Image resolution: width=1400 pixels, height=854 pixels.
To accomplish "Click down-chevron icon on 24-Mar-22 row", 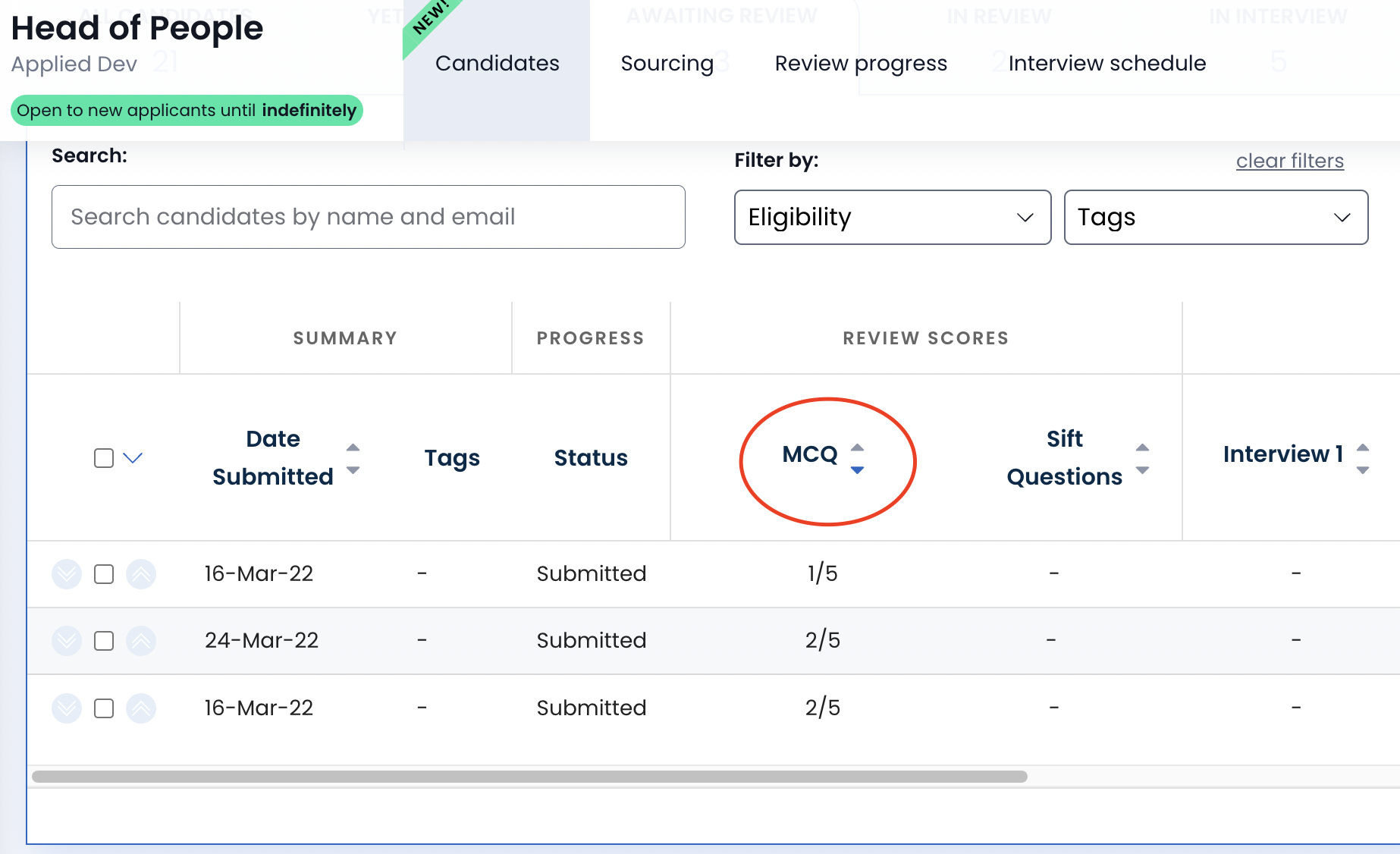I will (x=67, y=641).
